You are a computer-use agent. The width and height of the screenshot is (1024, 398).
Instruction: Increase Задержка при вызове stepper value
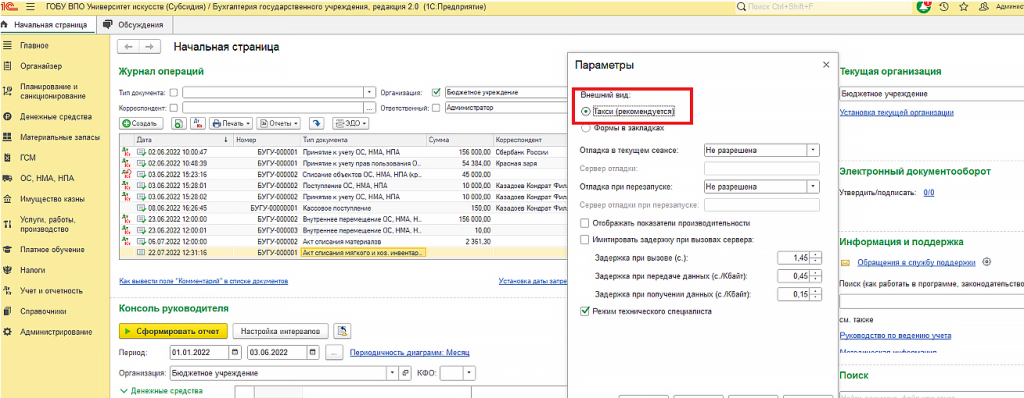tap(816, 255)
